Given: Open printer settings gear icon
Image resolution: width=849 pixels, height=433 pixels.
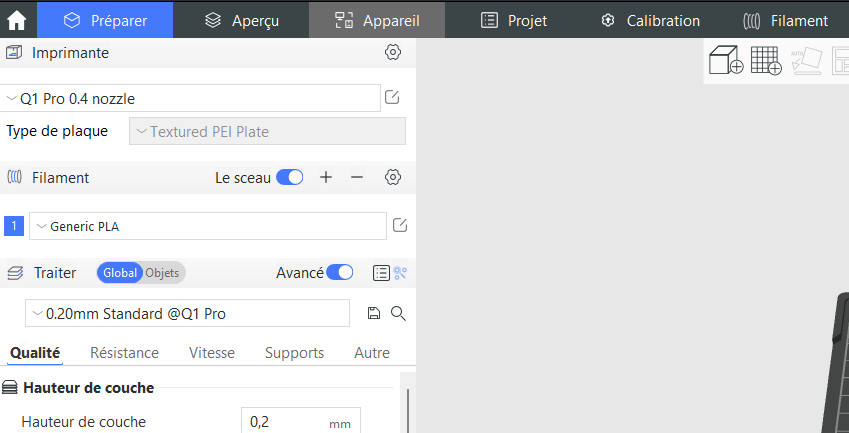Looking at the screenshot, I should click(393, 53).
